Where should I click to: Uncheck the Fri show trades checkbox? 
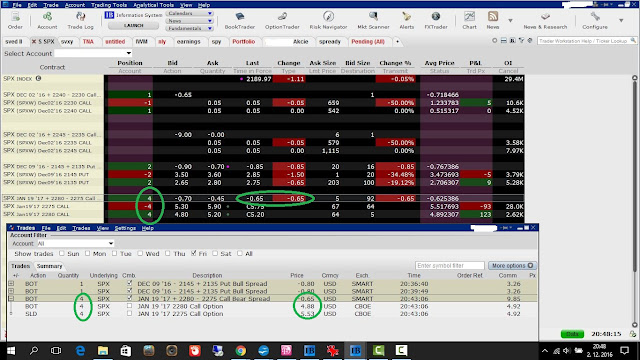(193, 253)
